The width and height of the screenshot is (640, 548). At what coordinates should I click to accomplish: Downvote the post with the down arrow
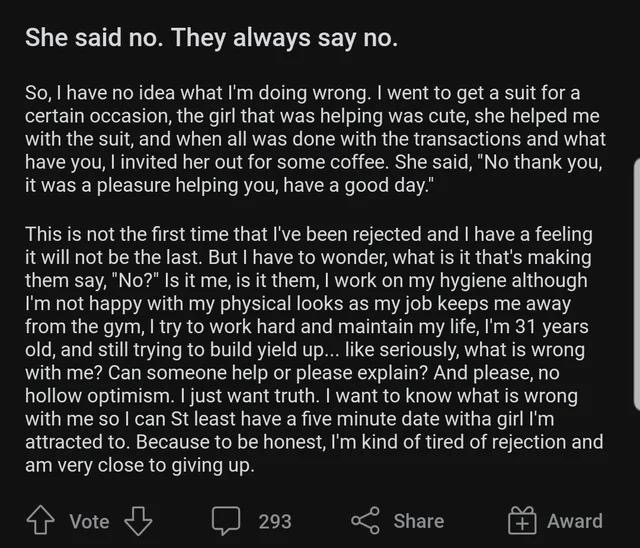pos(138,521)
